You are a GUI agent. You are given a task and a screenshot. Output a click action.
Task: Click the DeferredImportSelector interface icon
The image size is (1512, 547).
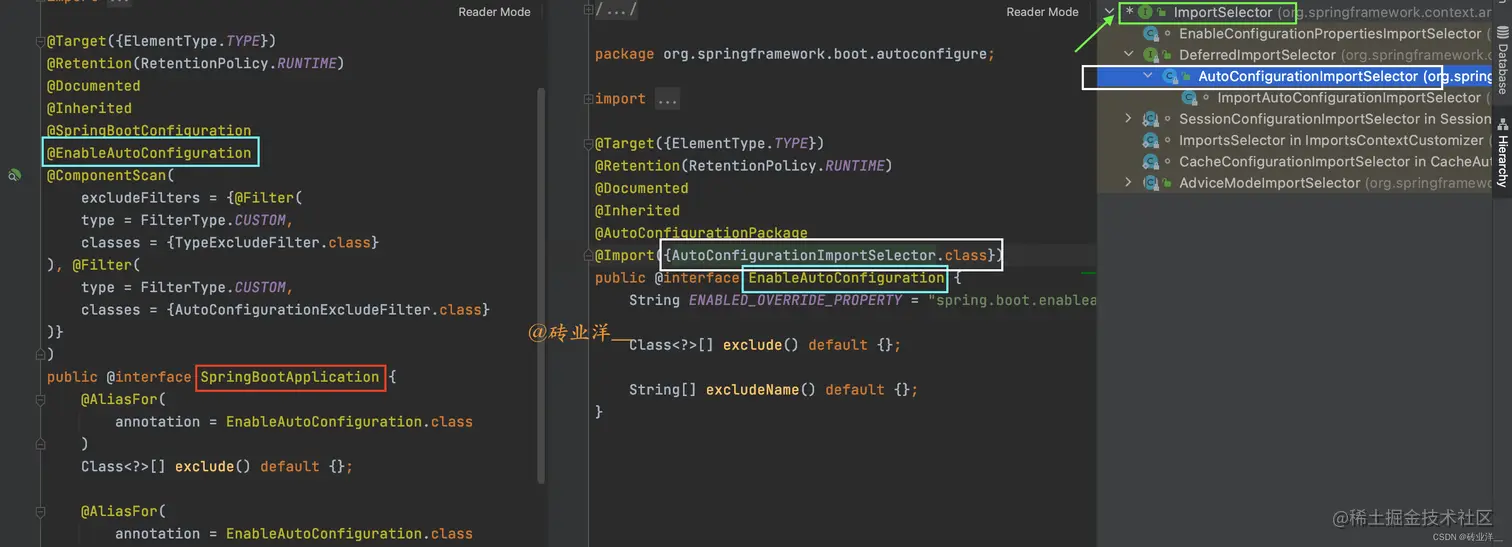[x=1151, y=55]
